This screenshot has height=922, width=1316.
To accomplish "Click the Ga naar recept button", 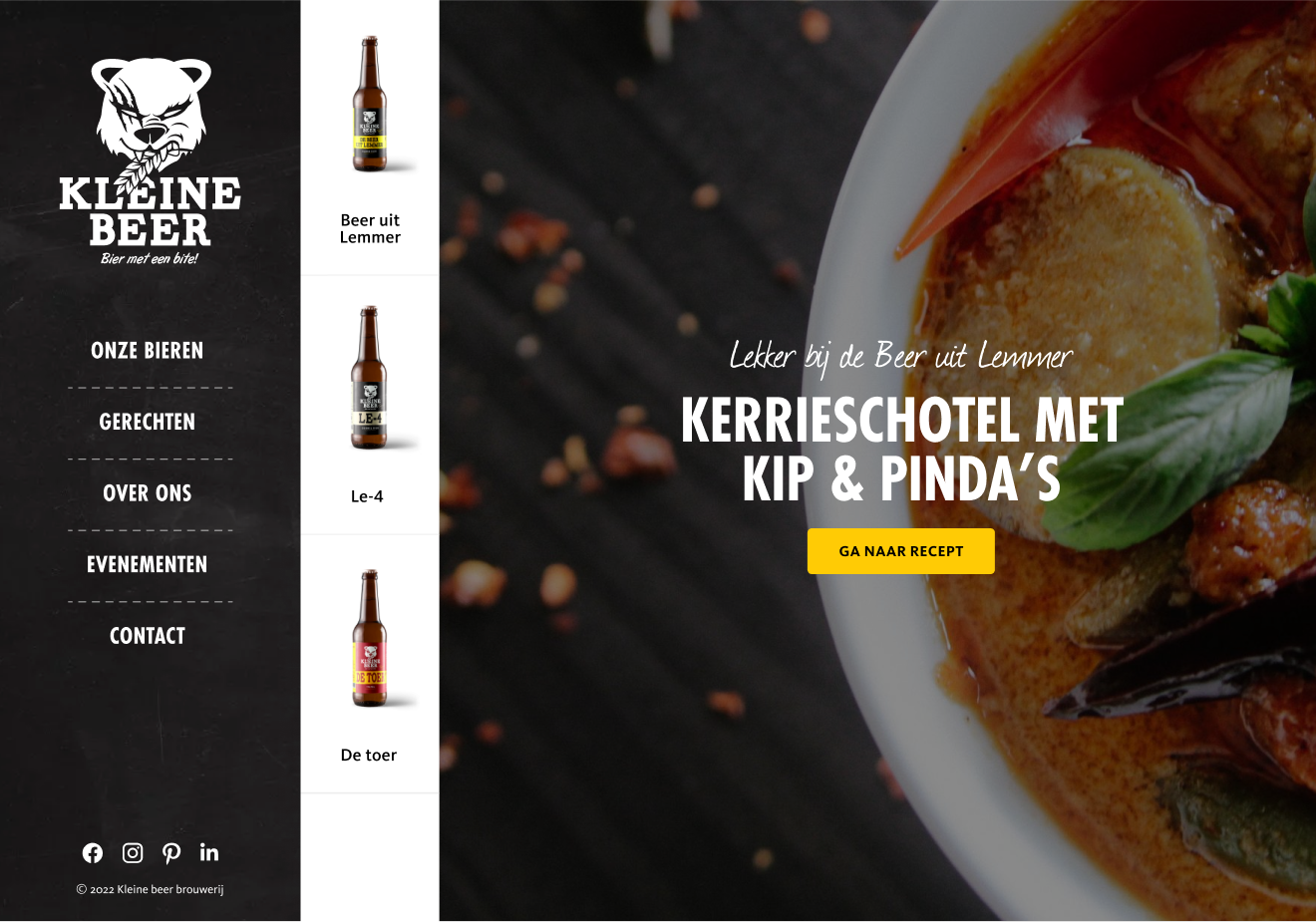I will coord(901,551).
